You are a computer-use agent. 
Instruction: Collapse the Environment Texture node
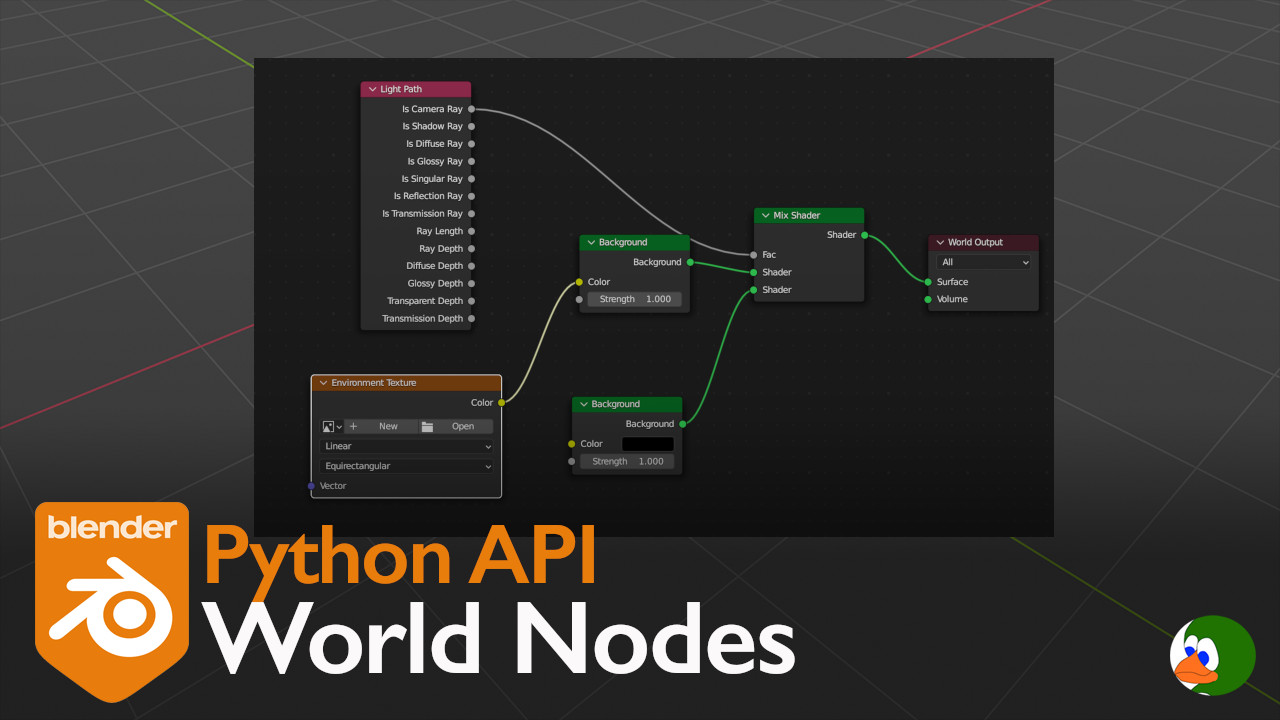point(323,383)
